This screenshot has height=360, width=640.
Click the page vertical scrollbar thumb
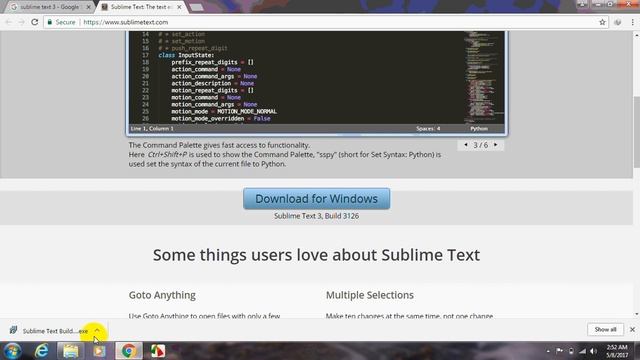(636, 132)
